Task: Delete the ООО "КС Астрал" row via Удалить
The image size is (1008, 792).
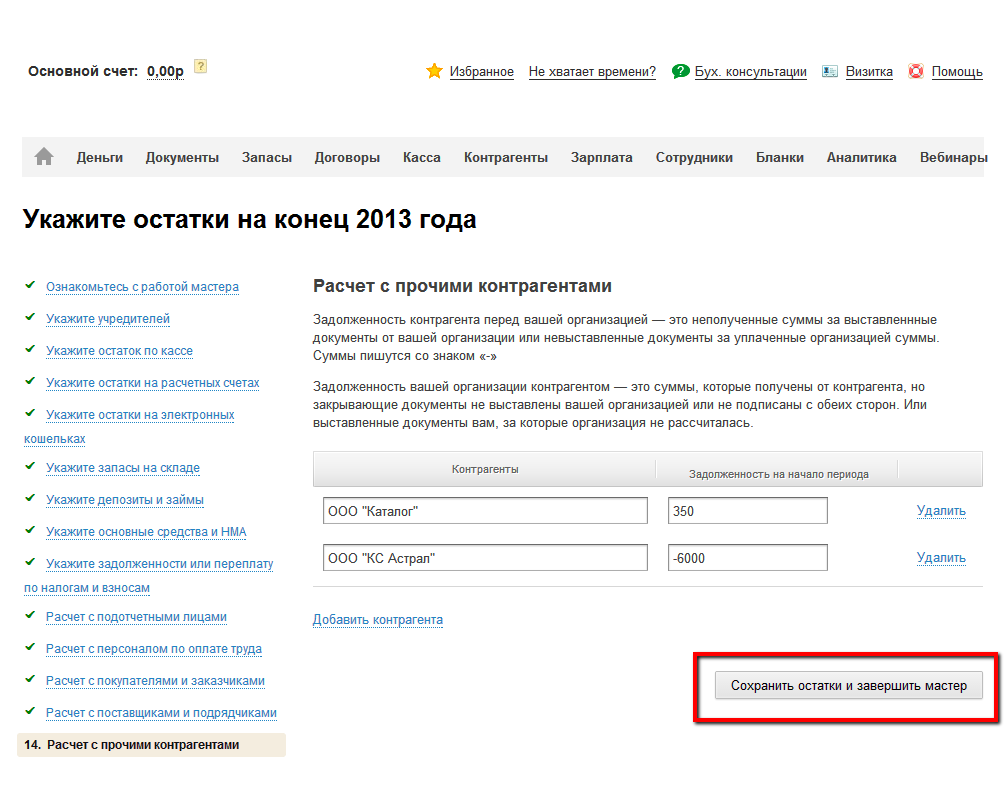Action: point(941,558)
